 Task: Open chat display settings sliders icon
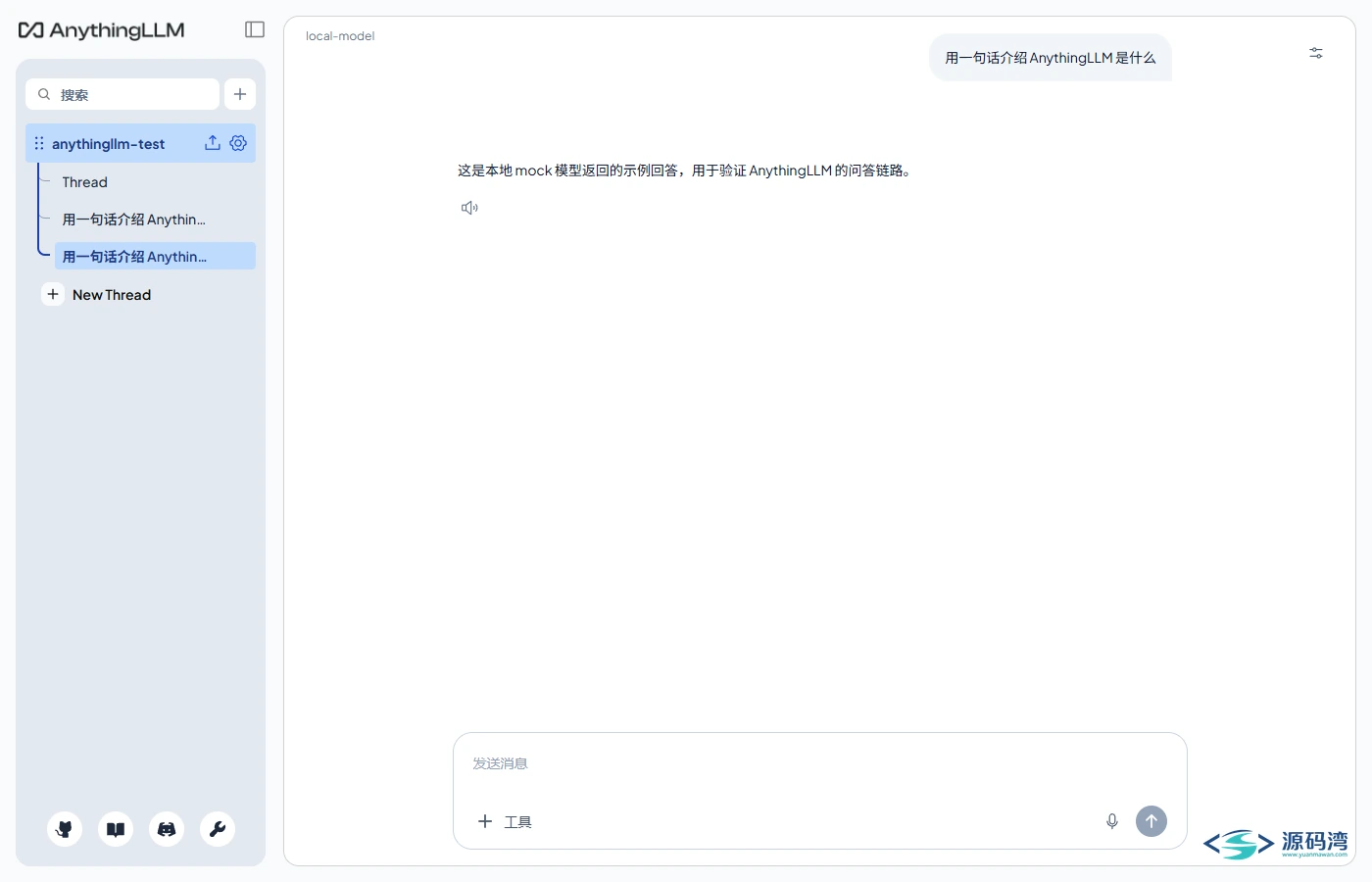[1316, 53]
